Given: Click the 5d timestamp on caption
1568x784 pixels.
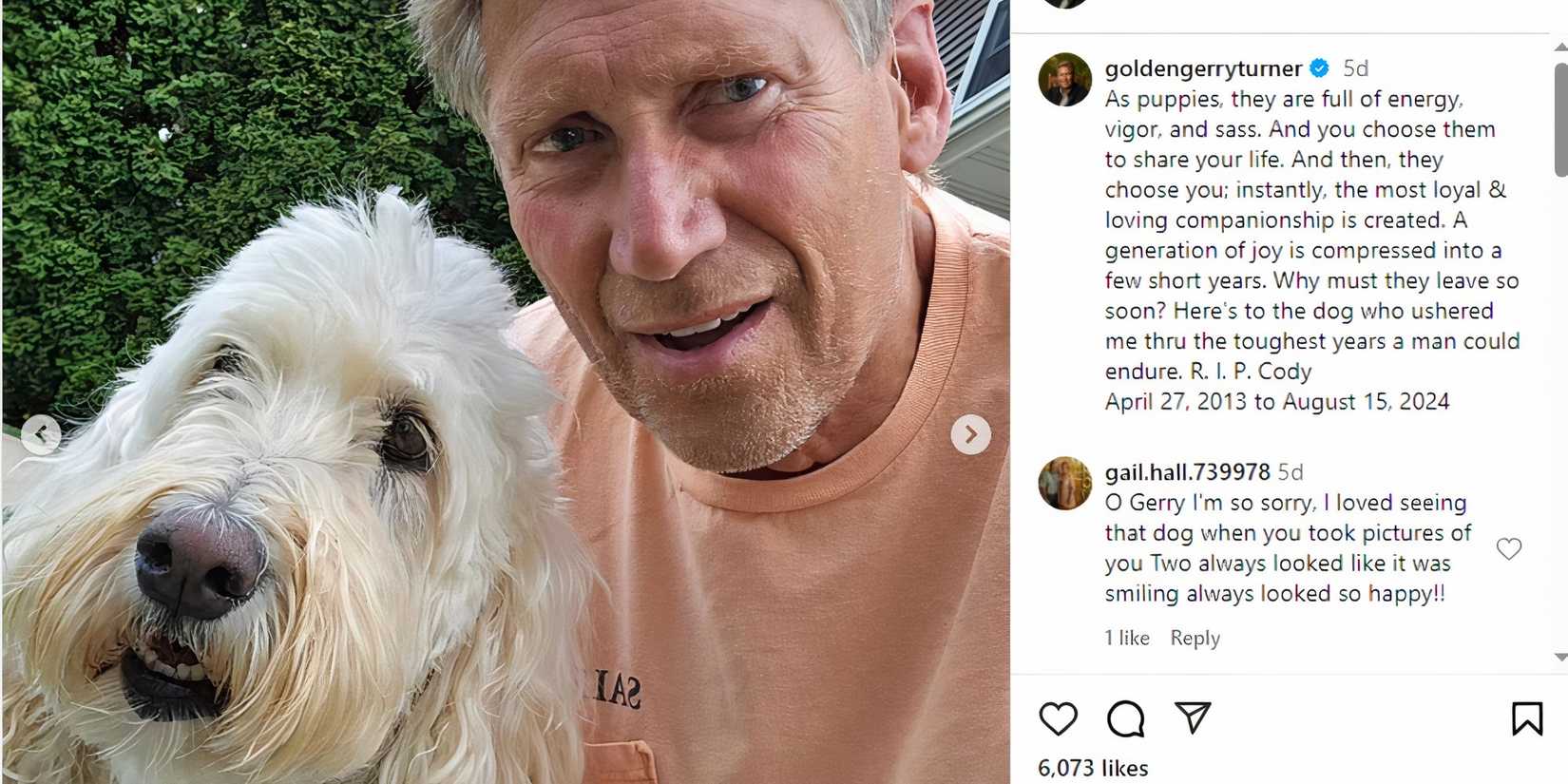Looking at the screenshot, I should 1355,68.
